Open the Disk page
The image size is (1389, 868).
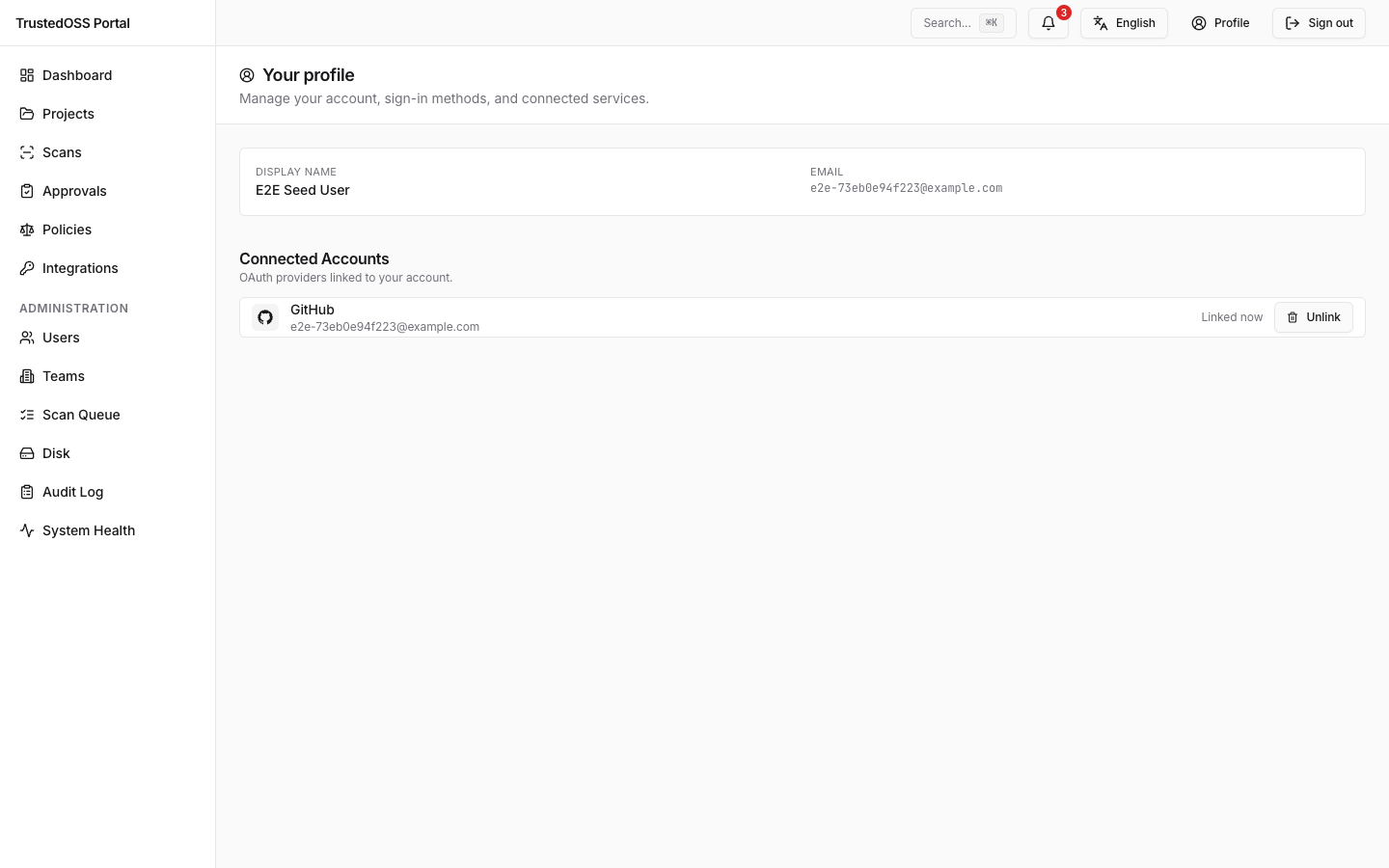[107, 453]
